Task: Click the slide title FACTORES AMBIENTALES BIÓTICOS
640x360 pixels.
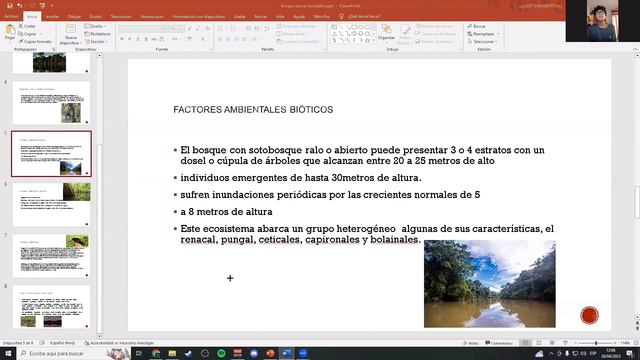Action: (253, 110)
